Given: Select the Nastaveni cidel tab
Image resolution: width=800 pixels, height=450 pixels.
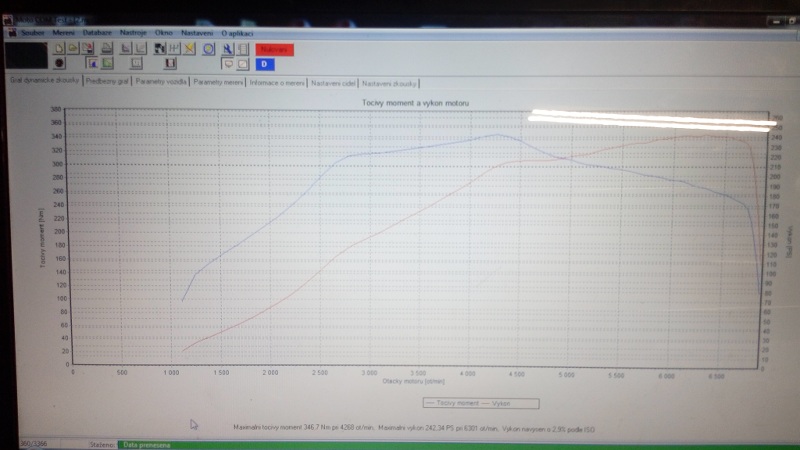Looking at the screenshot, I should [333, 82].
